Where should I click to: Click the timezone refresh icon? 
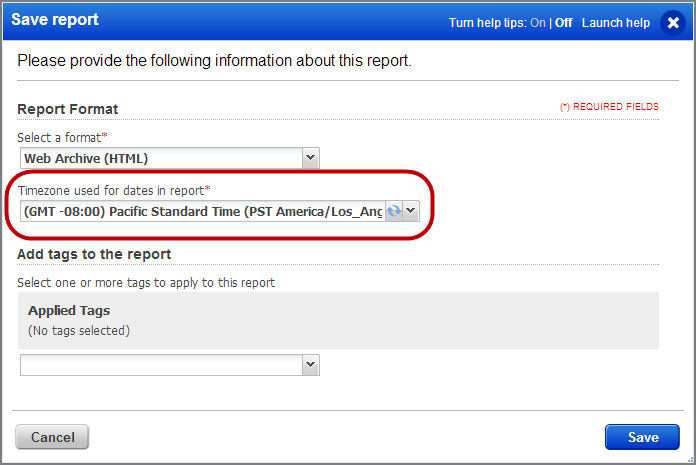394,211
